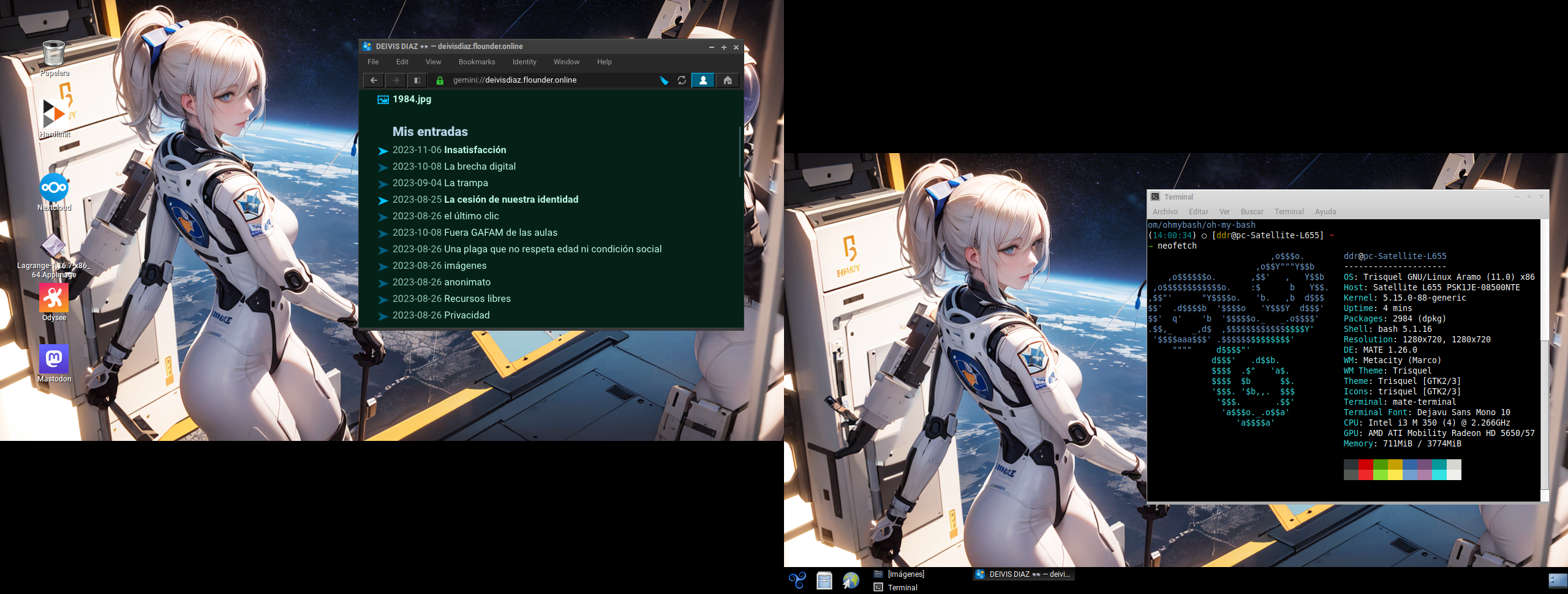Click the blue bookmark tag icon
The width and height of the screenshot is (1568, 594).
tap(664, 80)
